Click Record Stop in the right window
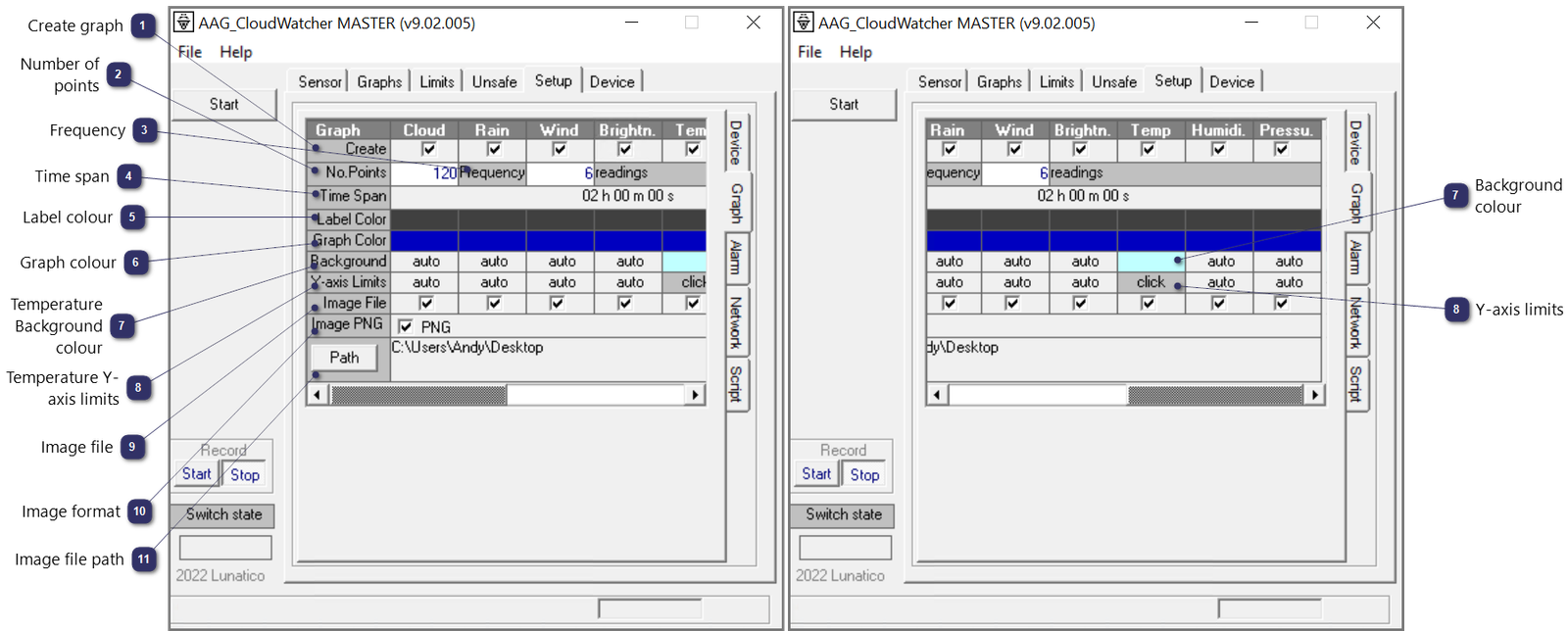This screenshot has height=631, width=1568. (864, 474)
